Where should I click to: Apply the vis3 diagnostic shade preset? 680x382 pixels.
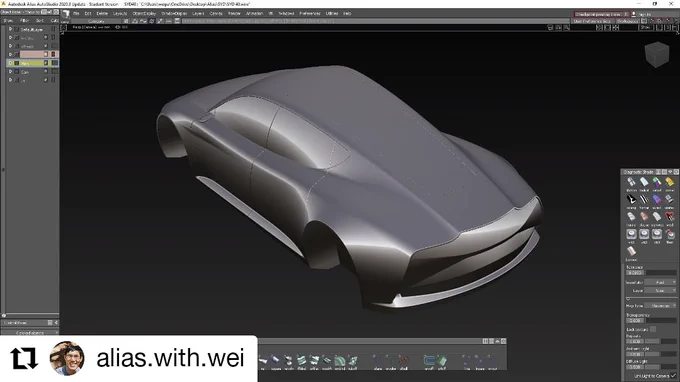[x=657, y=234]
